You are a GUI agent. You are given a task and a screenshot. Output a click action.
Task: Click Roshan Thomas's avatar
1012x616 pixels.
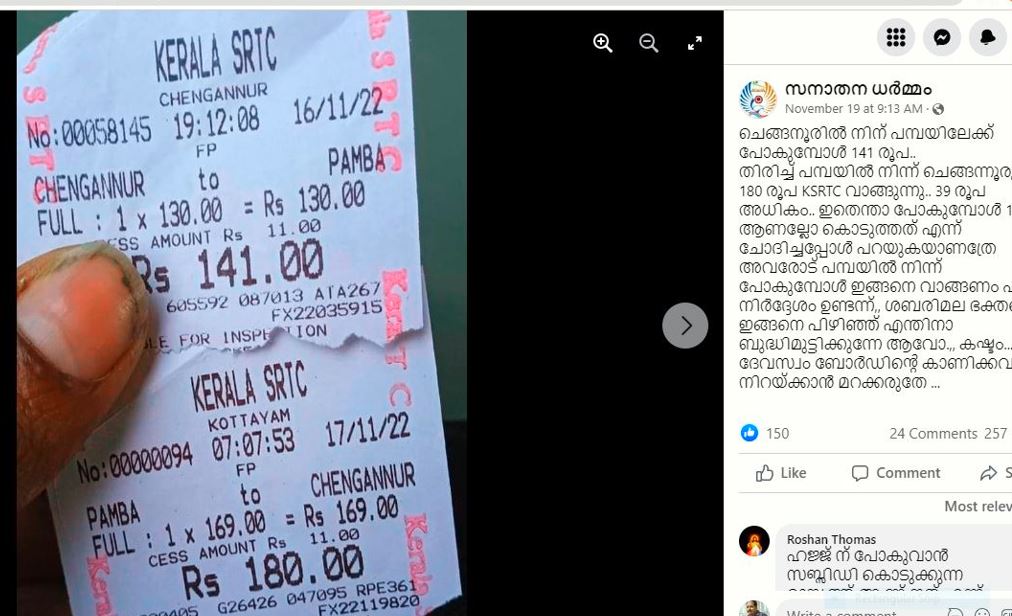[754, 541]
